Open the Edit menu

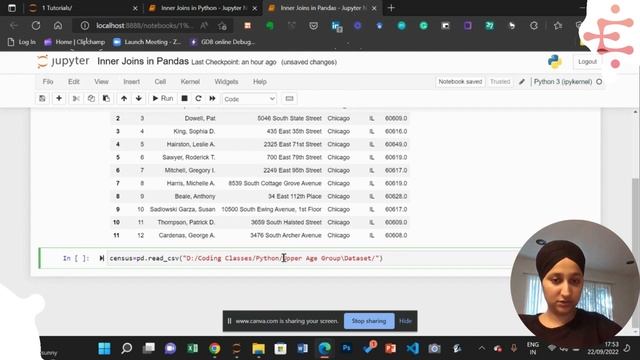[74, 82]
